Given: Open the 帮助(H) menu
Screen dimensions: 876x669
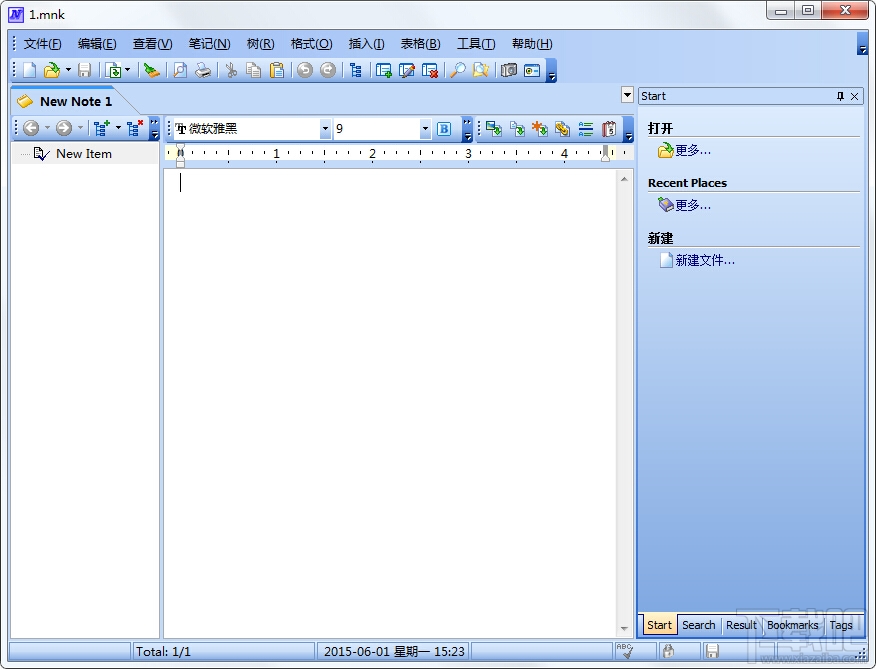Looking at the screenshot, I should tap(532, 44).
